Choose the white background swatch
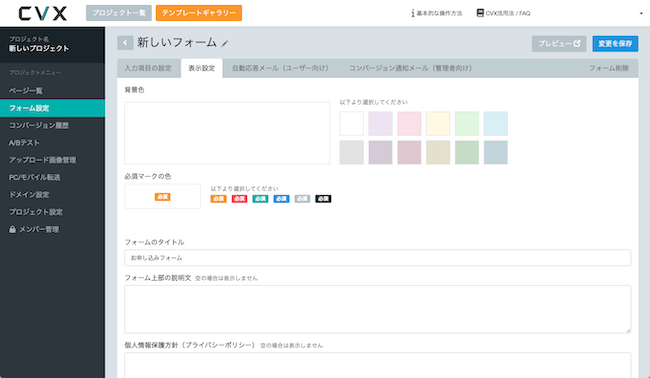The image size is (650, 378). [352, 124]
